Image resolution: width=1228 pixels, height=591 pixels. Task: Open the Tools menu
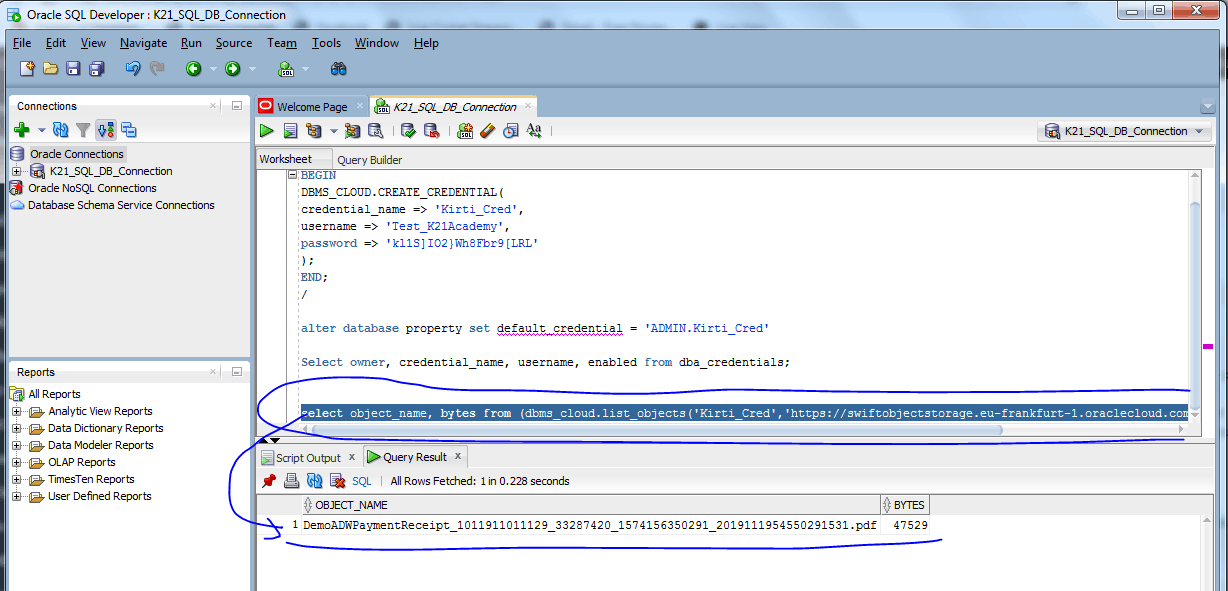coord(326,43)
